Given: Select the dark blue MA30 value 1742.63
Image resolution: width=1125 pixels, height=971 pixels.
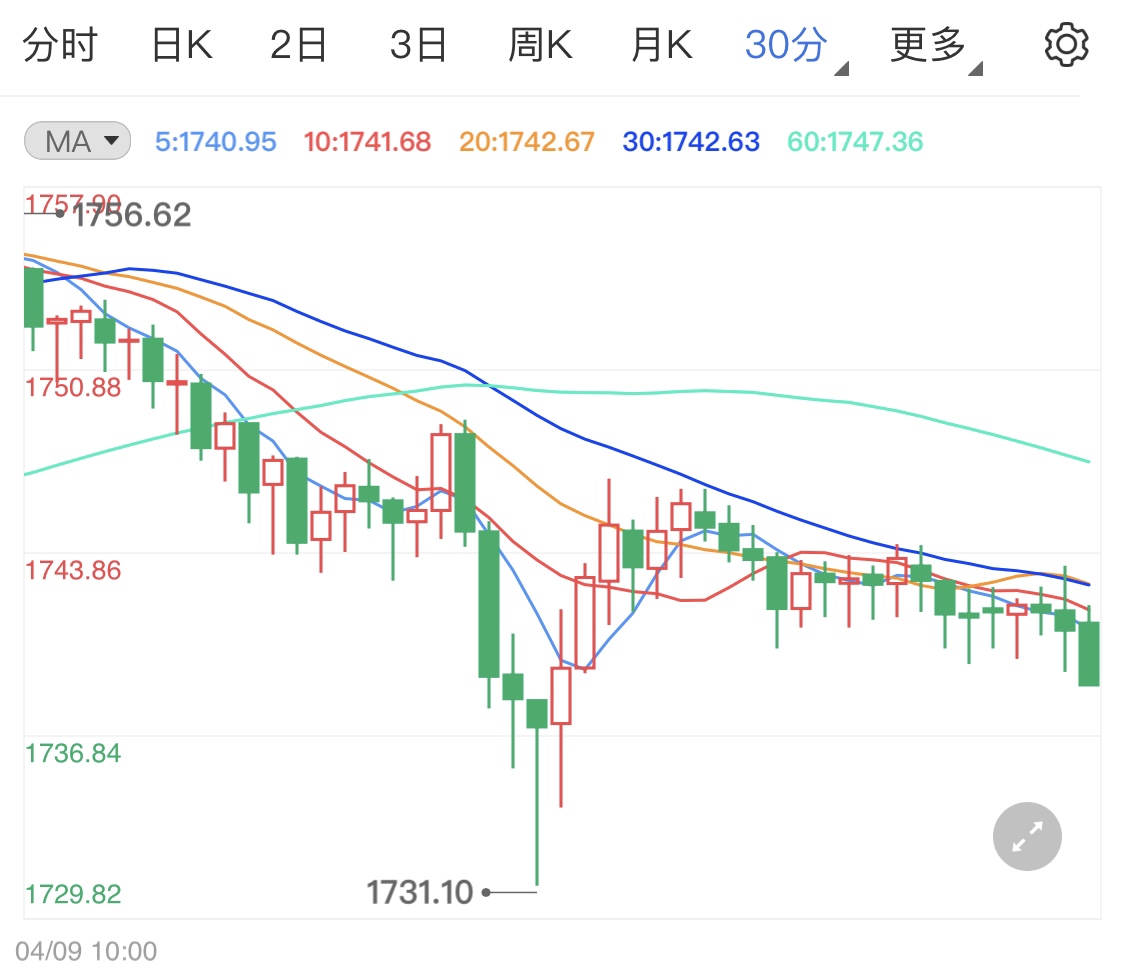Looking at the screenshot, I should pos(689,141).
